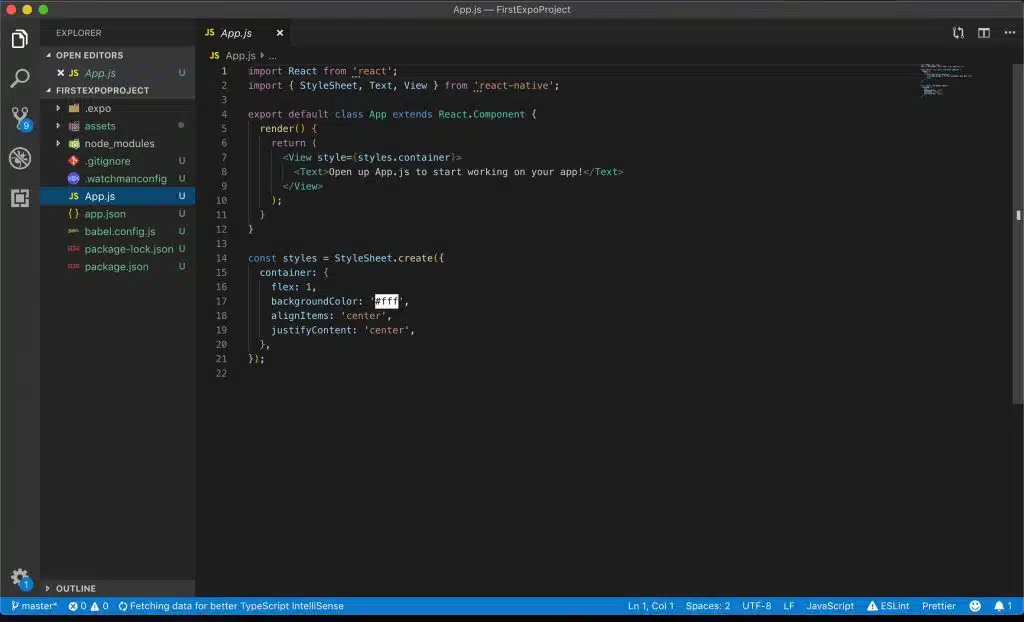This screenshot has width=1024, height=622.
Task: Expand the node_modules folder
Action: (119, 144)
